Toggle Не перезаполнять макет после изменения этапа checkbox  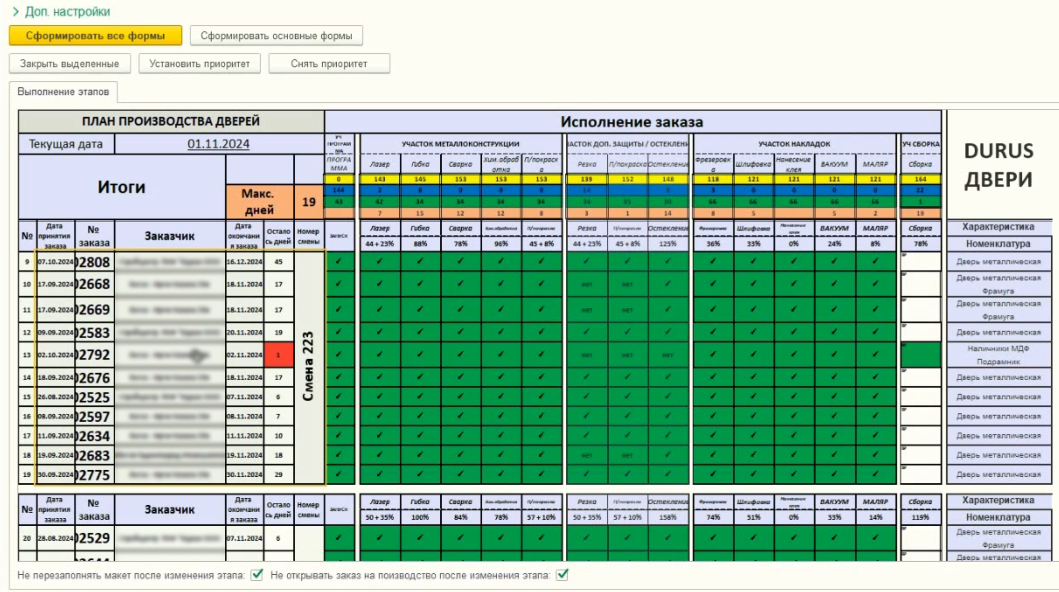click(257, 575)
